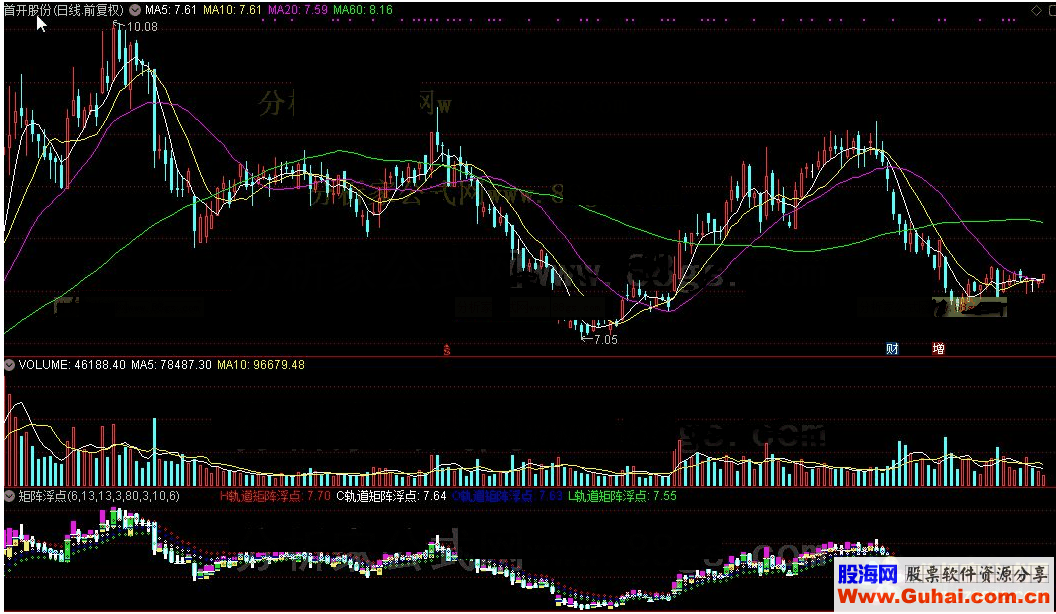Screen dimensions: 1056x614
Task: Expand the VOLUME indicator dropdown arrow
Action: click(9, 365)
